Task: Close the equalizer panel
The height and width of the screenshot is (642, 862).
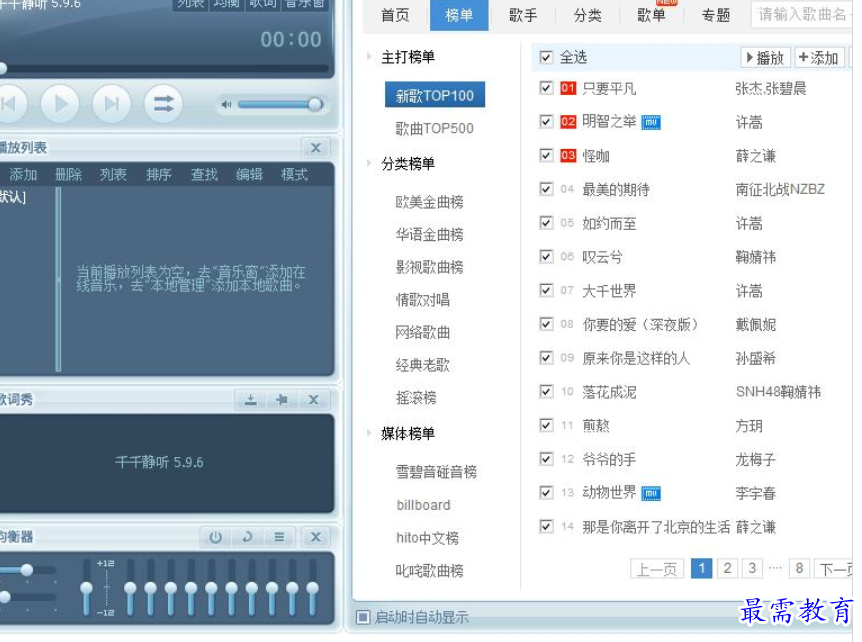Action: pos(316,537)
